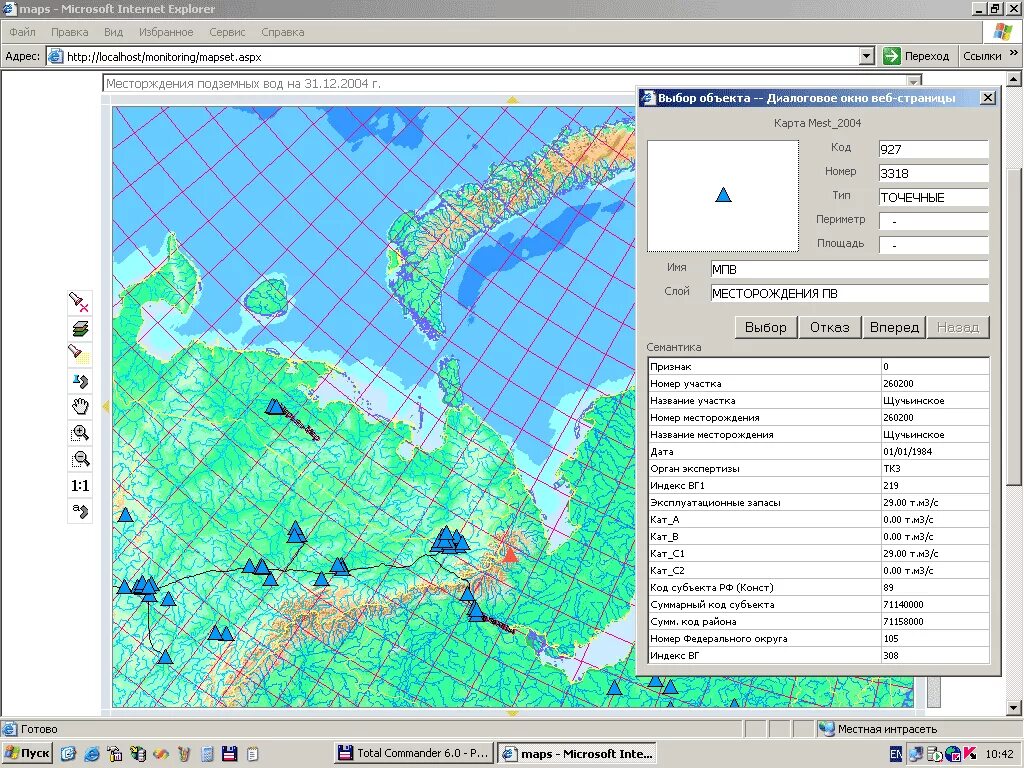The width and height of the screenshot is (1024, 768).
Task: Launch Total Commander floppy quick launch icon
Action: 229,754
